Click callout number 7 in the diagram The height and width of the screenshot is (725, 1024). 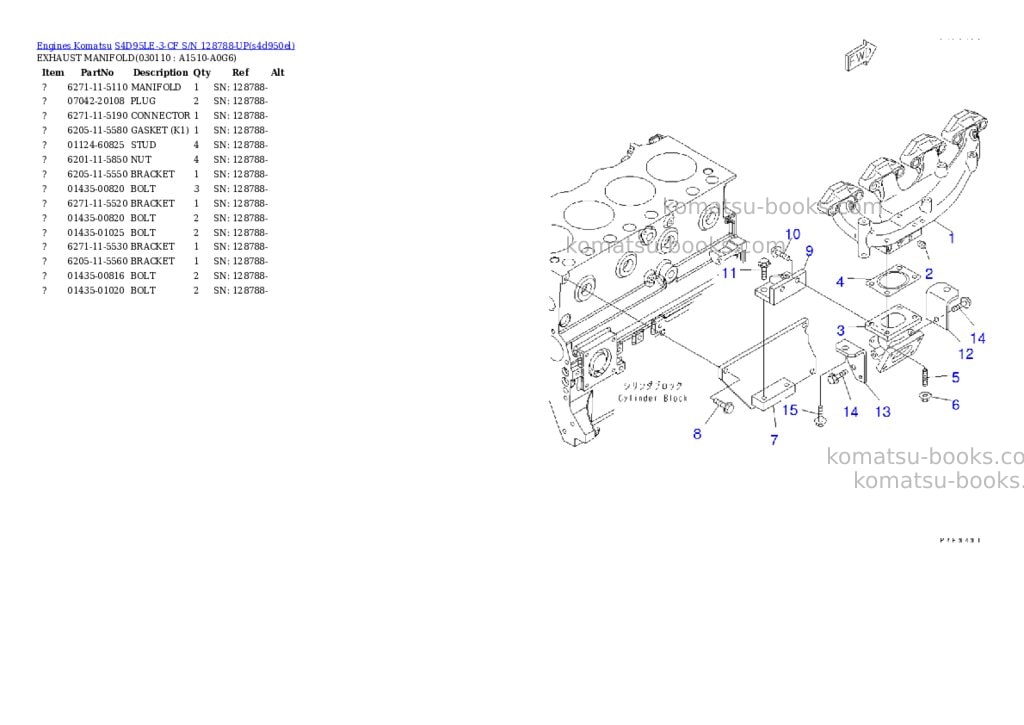tap(774, 440)
